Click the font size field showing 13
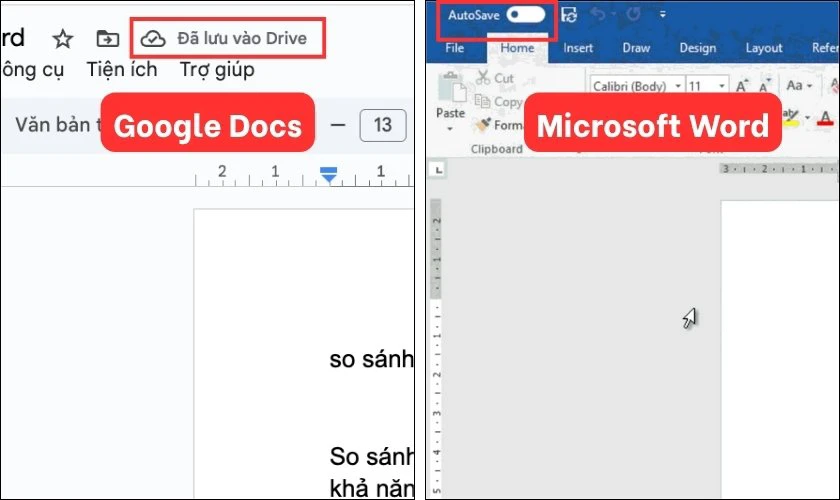The image size is (840, 500). [382, 125]
